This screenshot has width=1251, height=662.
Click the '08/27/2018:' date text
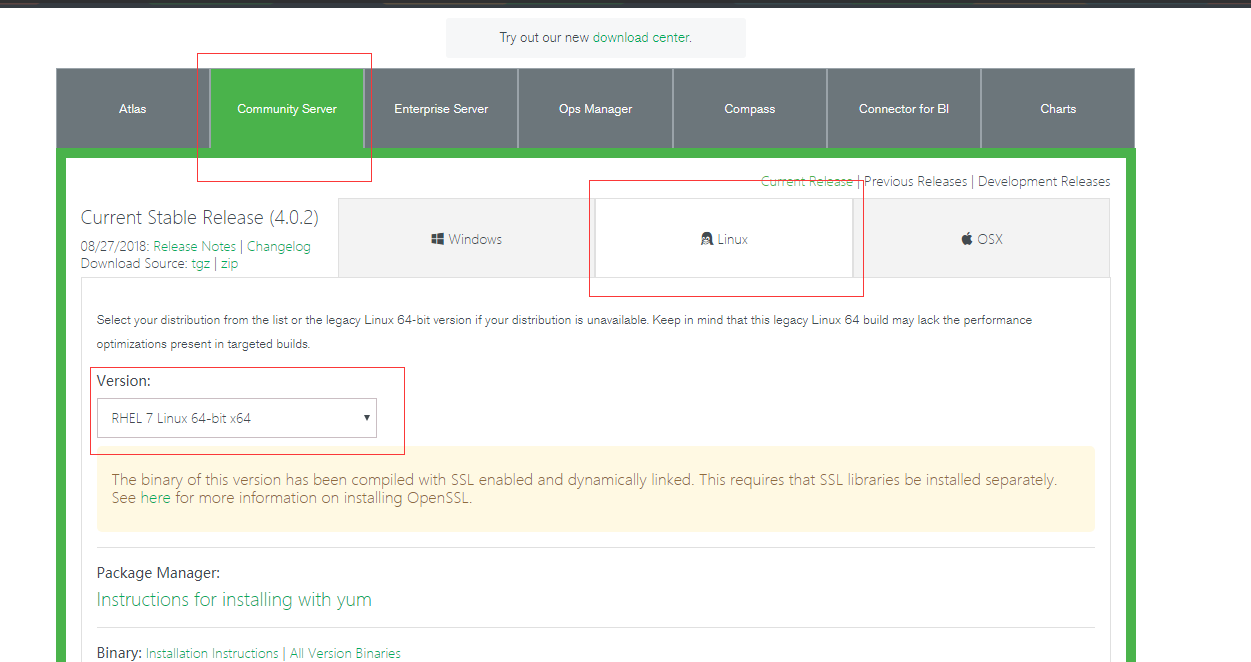pyautogui.click(x=115, y=246)
